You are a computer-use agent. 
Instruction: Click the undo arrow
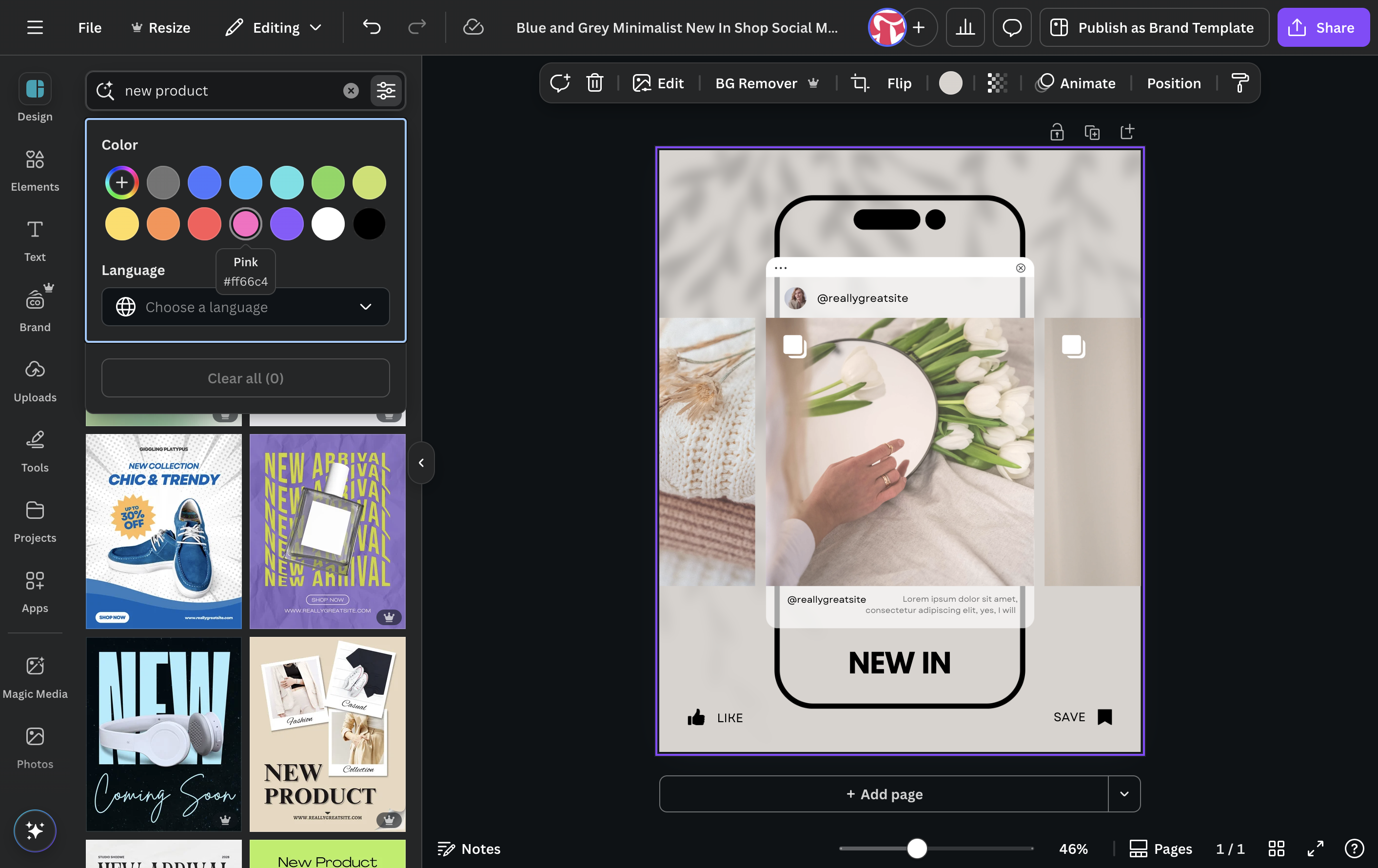tap(372, 27)
